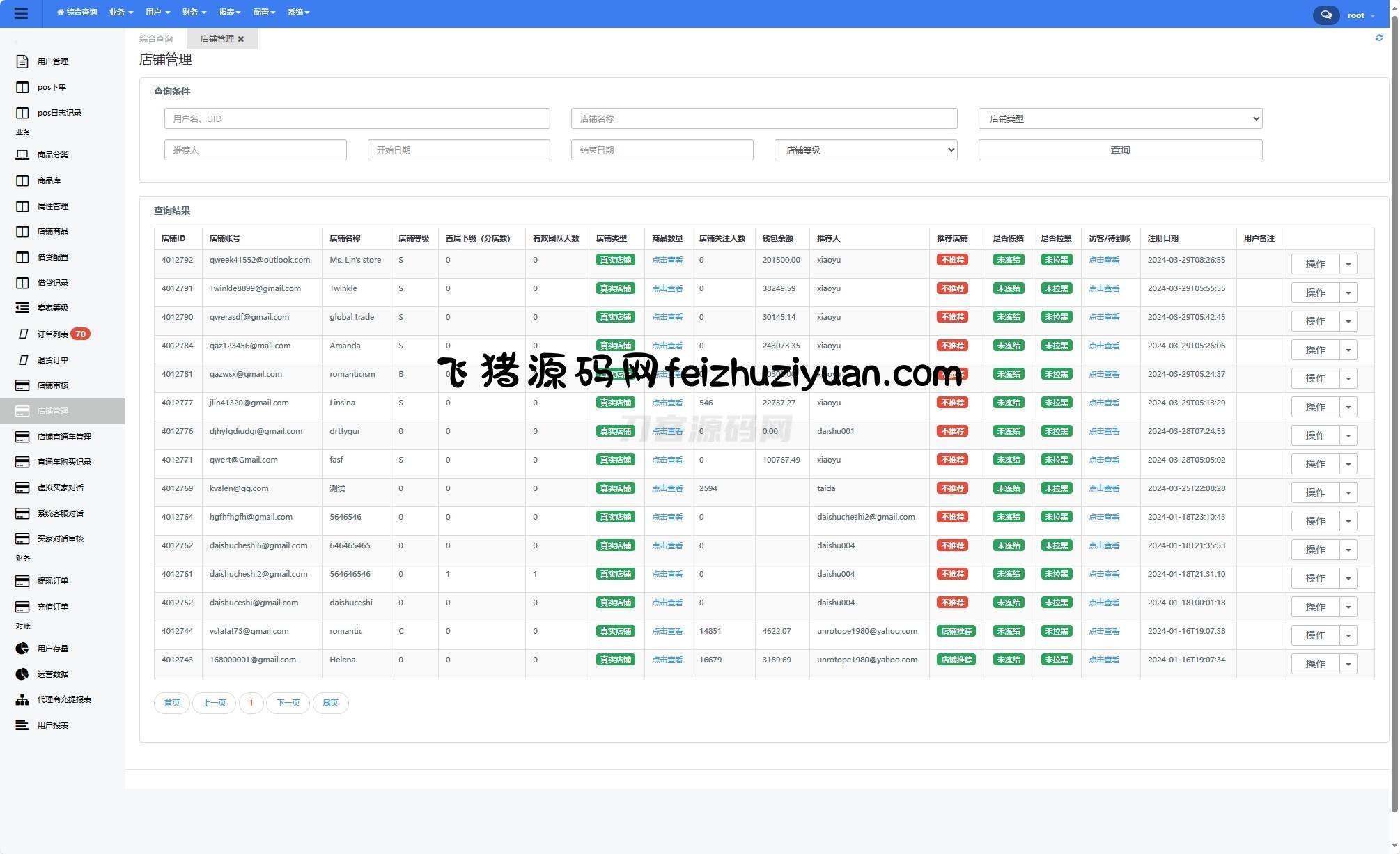Click 点击查看 products link for Twinkle store
This screenshot has width=1400, height=854.
tap(667, 288)
